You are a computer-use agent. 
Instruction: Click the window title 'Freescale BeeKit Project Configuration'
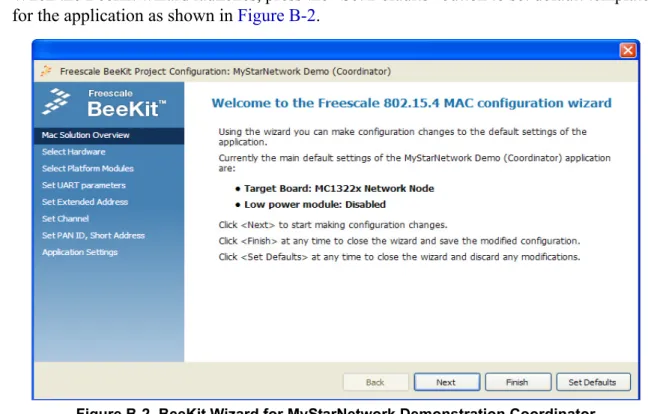tap(225, 71)
